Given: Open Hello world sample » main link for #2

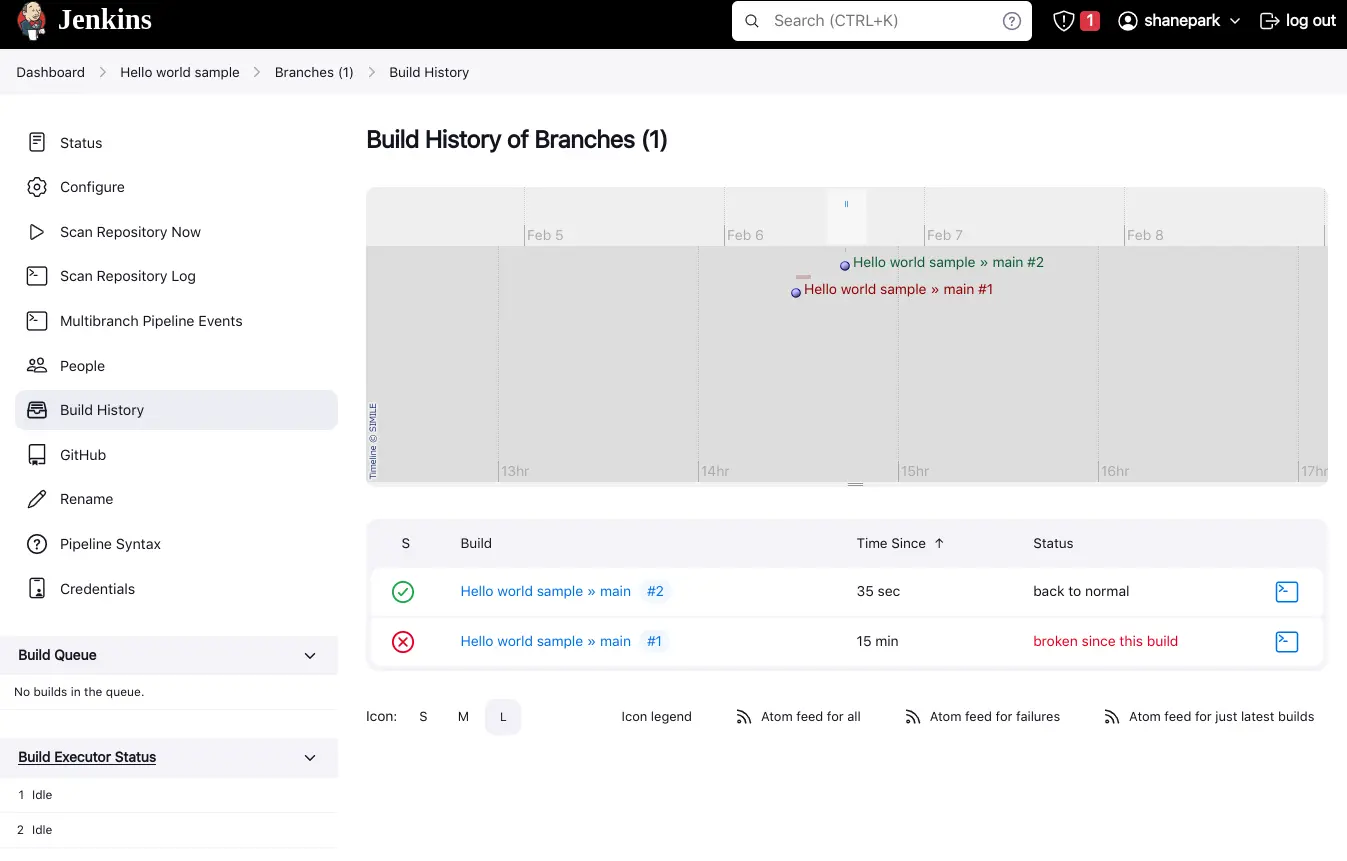Looking at the screenshot, I should pos(545,592).
